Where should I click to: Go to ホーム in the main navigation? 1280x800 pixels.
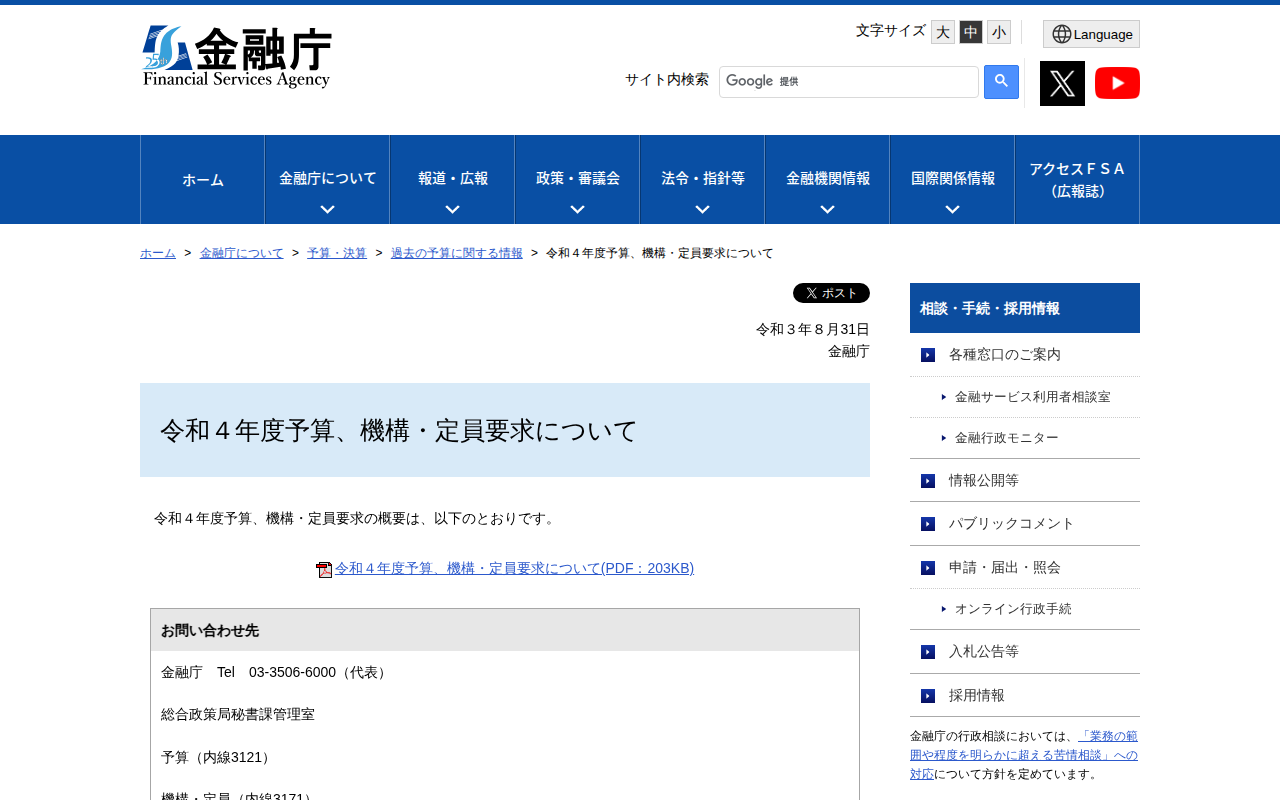click(x=203, y=180)
